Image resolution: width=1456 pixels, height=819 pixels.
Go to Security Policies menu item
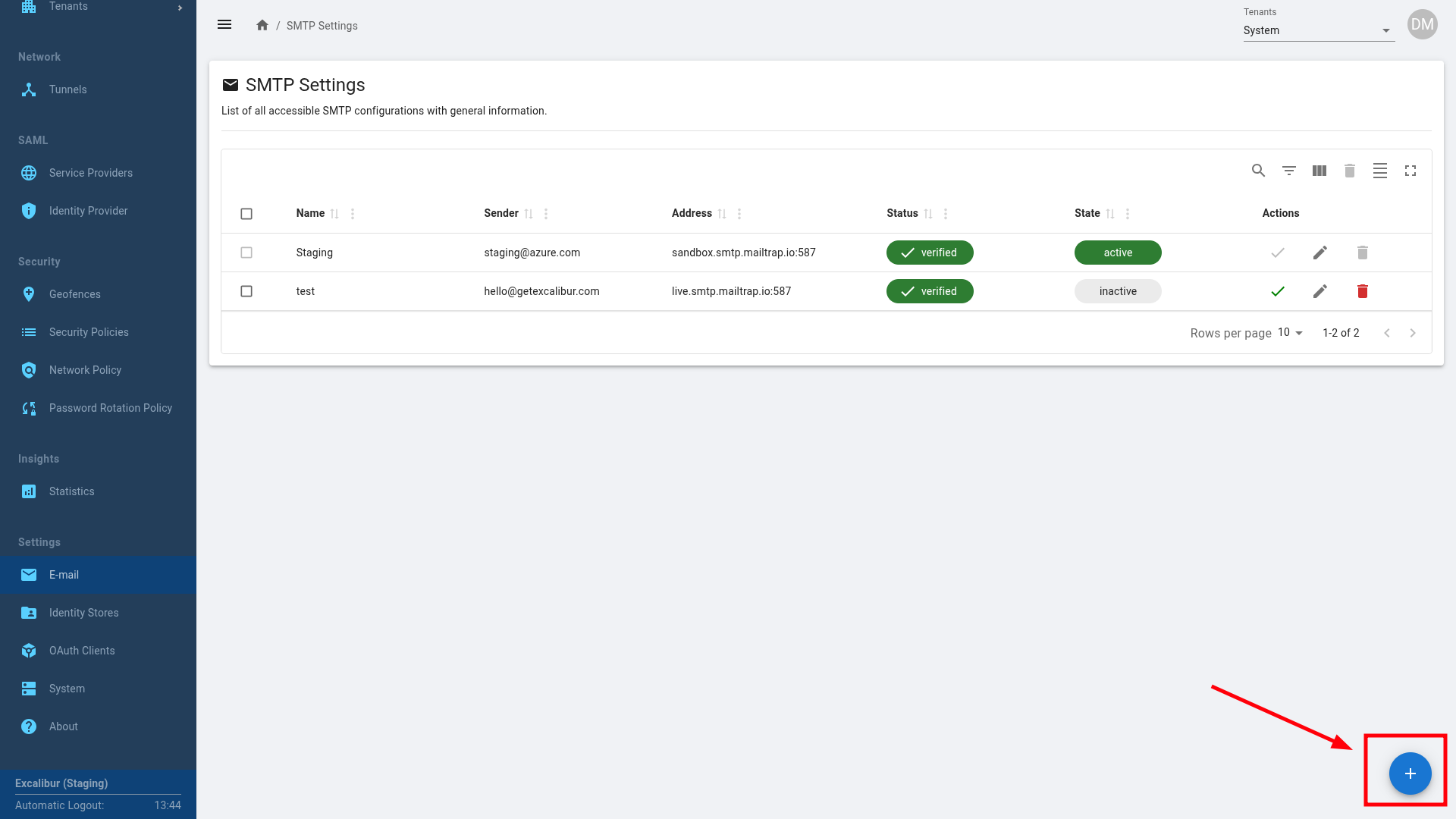pos(89,332)
